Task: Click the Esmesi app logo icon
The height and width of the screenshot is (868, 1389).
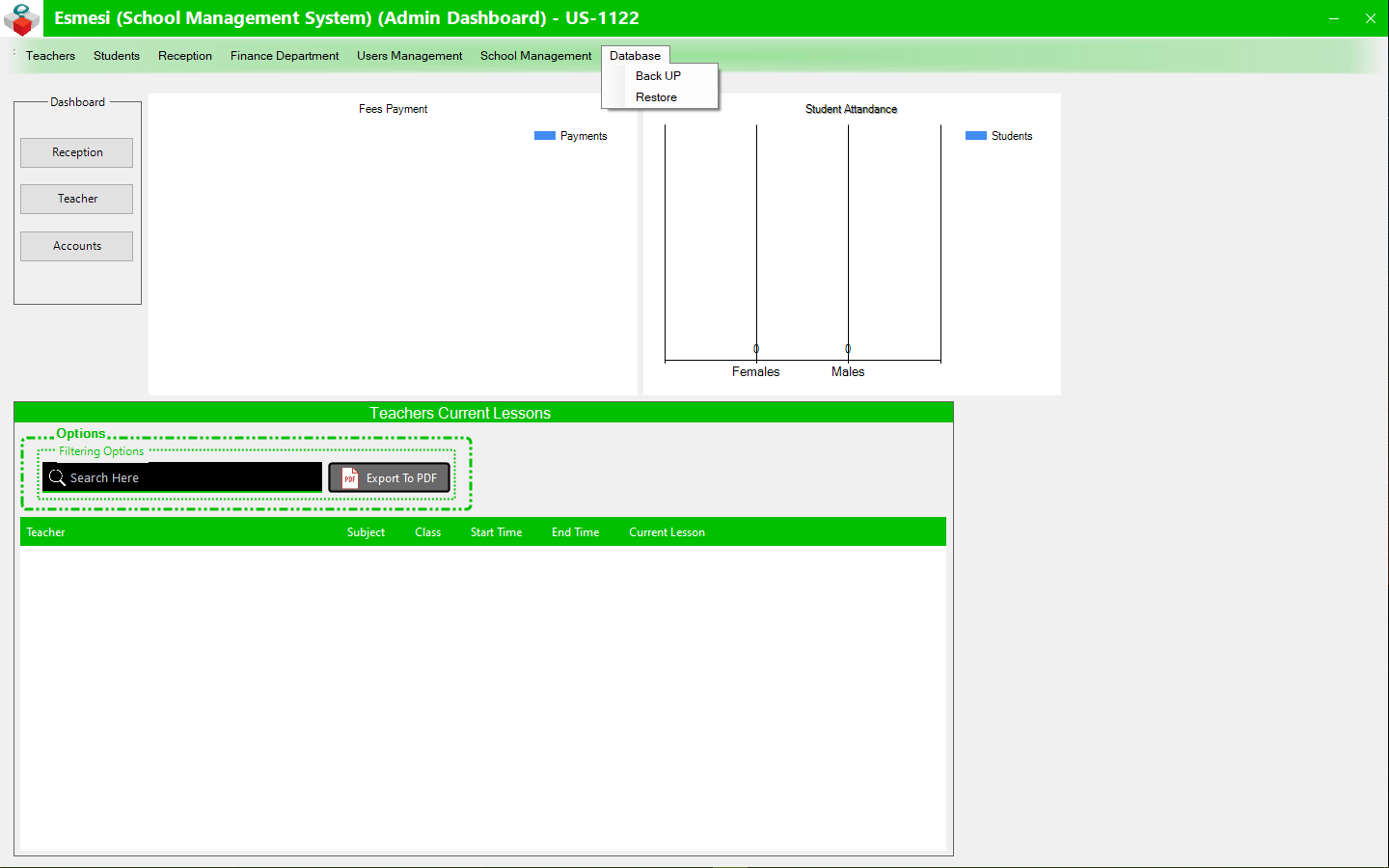Action: (21, 18)
